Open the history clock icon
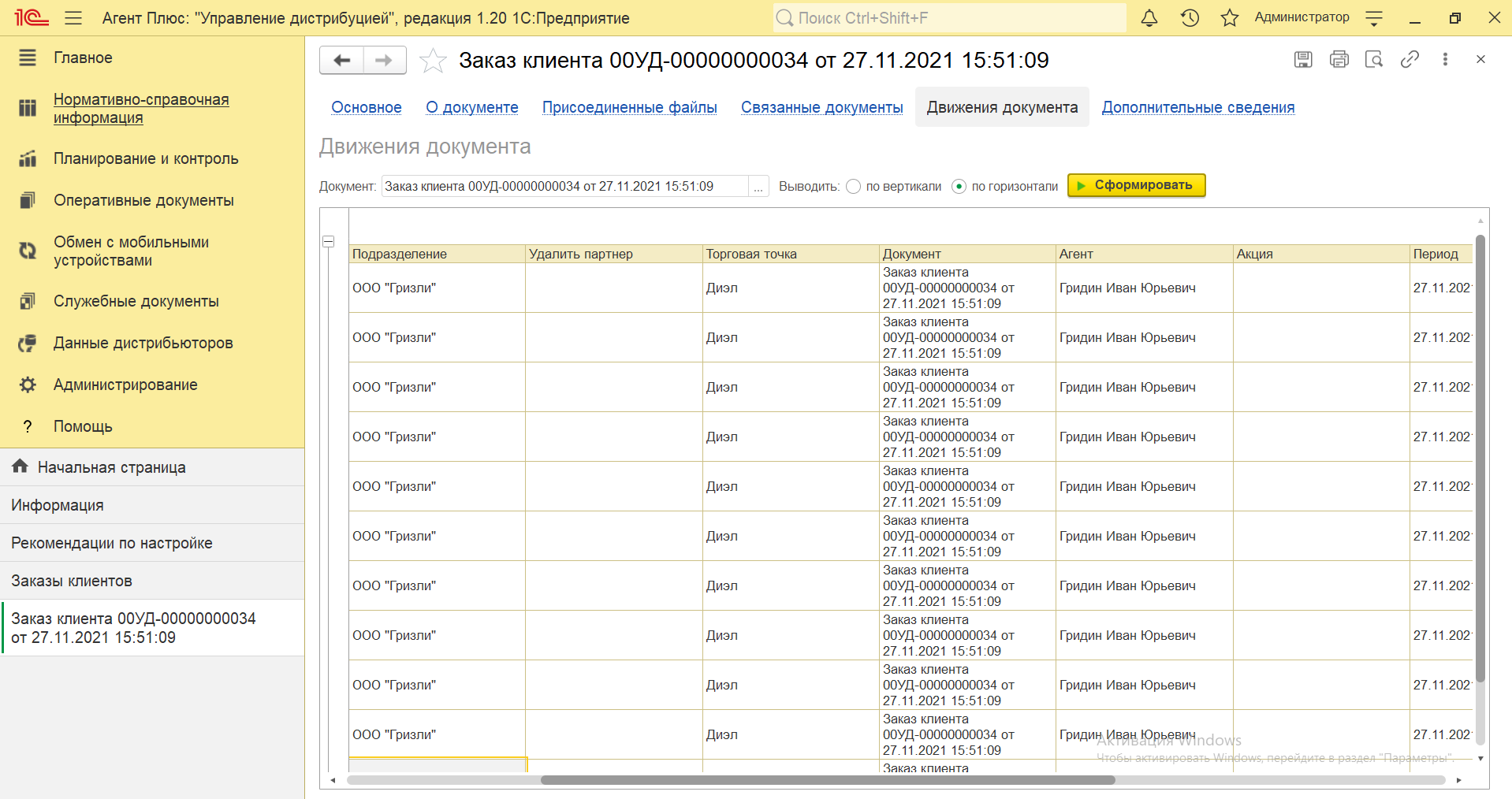 pos(1190,18)
